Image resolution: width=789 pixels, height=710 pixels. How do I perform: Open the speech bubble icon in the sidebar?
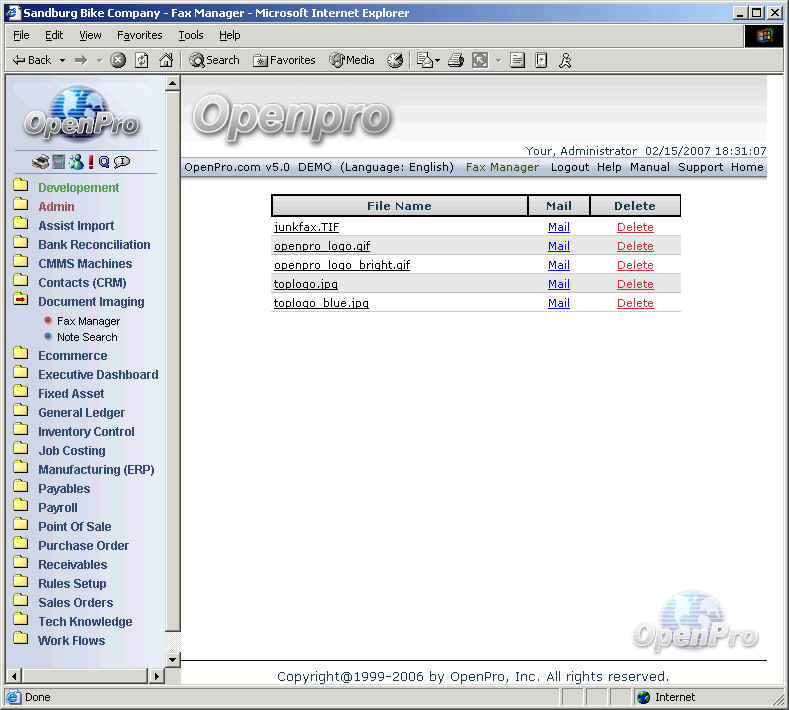coord(122,162)
